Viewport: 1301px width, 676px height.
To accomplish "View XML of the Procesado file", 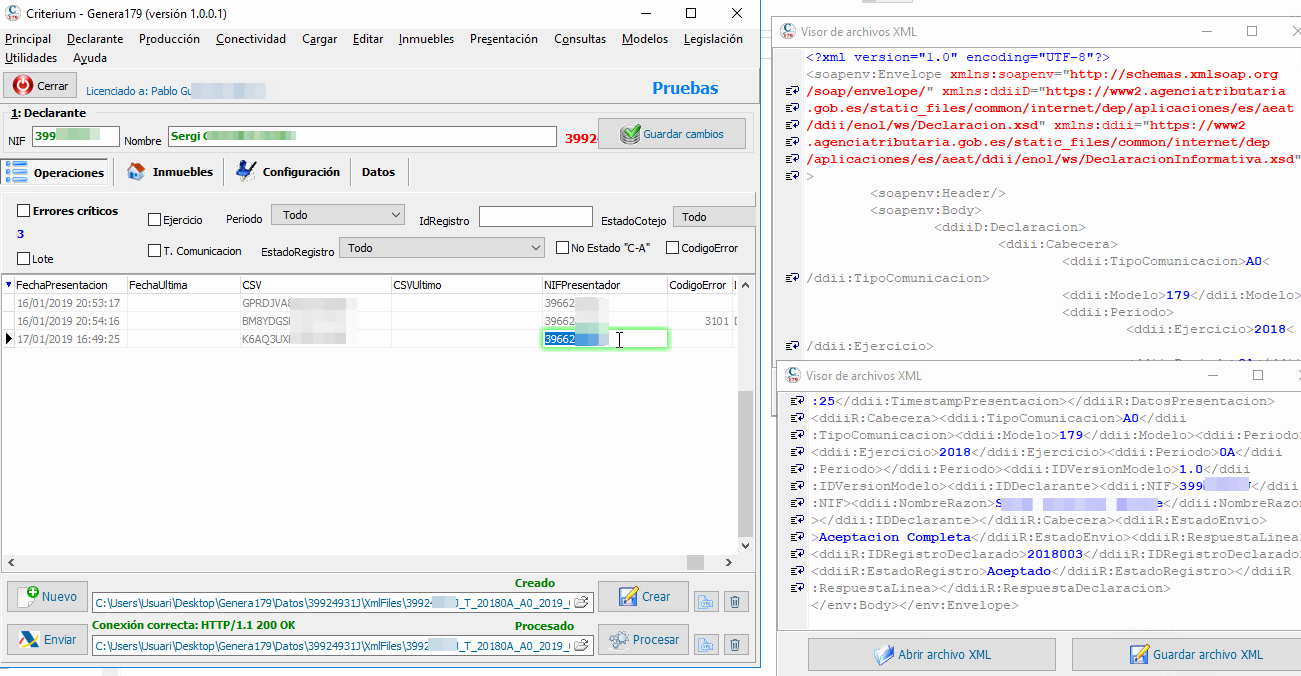I will pos(708,645).
